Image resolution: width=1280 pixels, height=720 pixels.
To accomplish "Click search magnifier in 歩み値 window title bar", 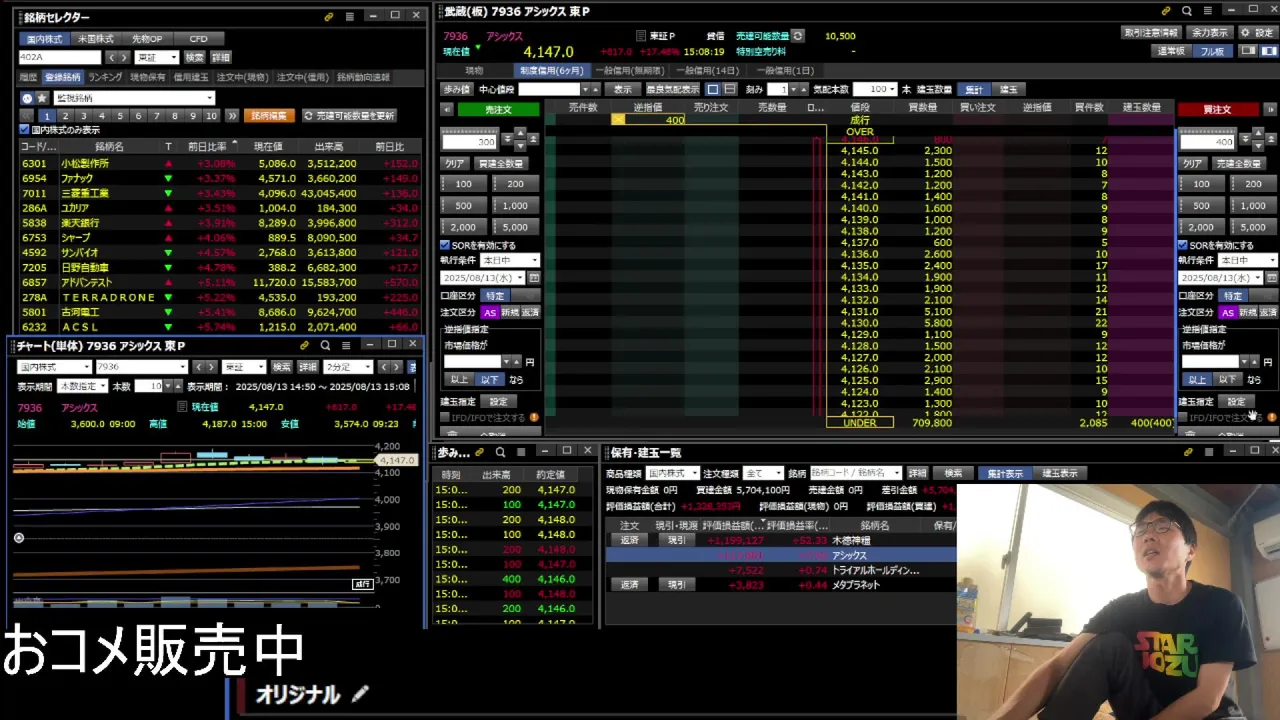I will coord(501,452).
